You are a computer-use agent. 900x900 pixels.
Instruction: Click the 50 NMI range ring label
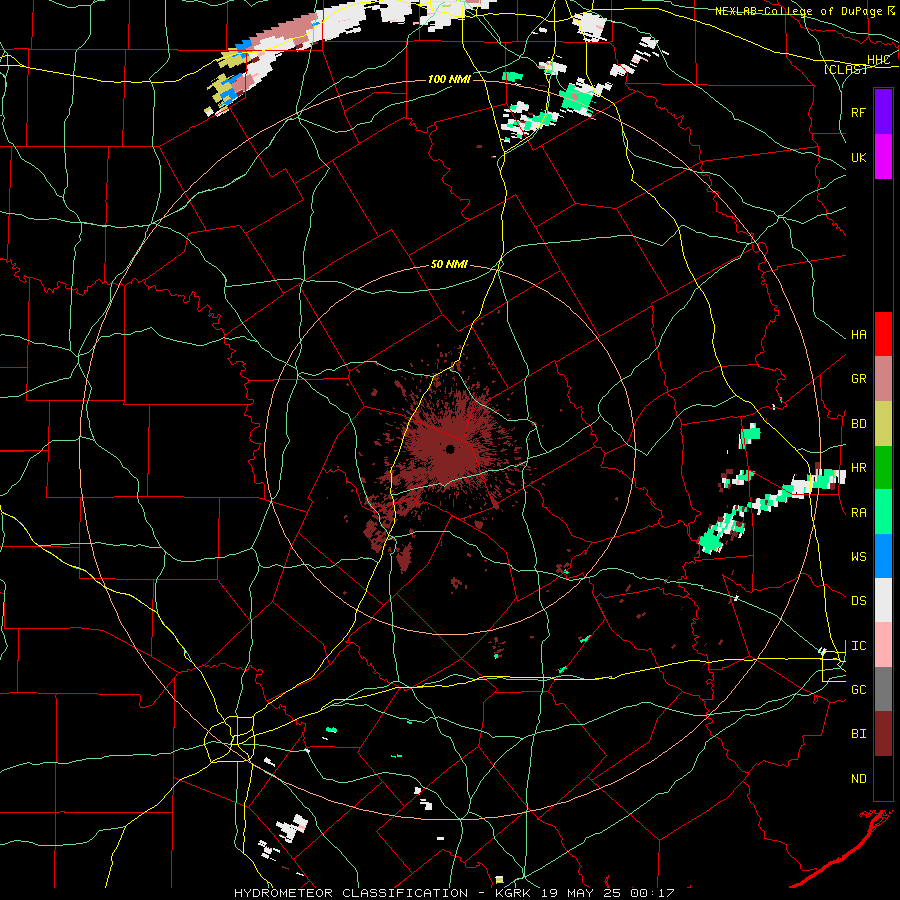[x=449, y=265]
